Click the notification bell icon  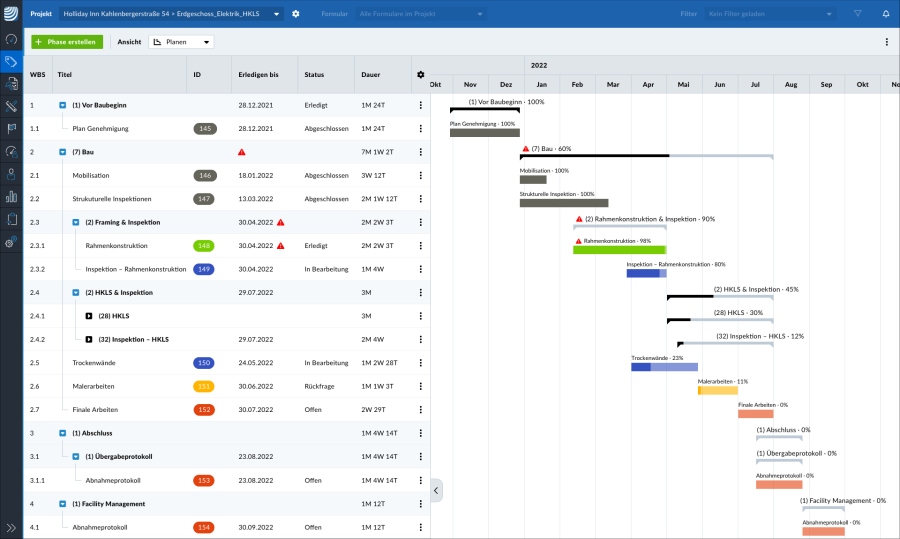(x=885, y=14)
